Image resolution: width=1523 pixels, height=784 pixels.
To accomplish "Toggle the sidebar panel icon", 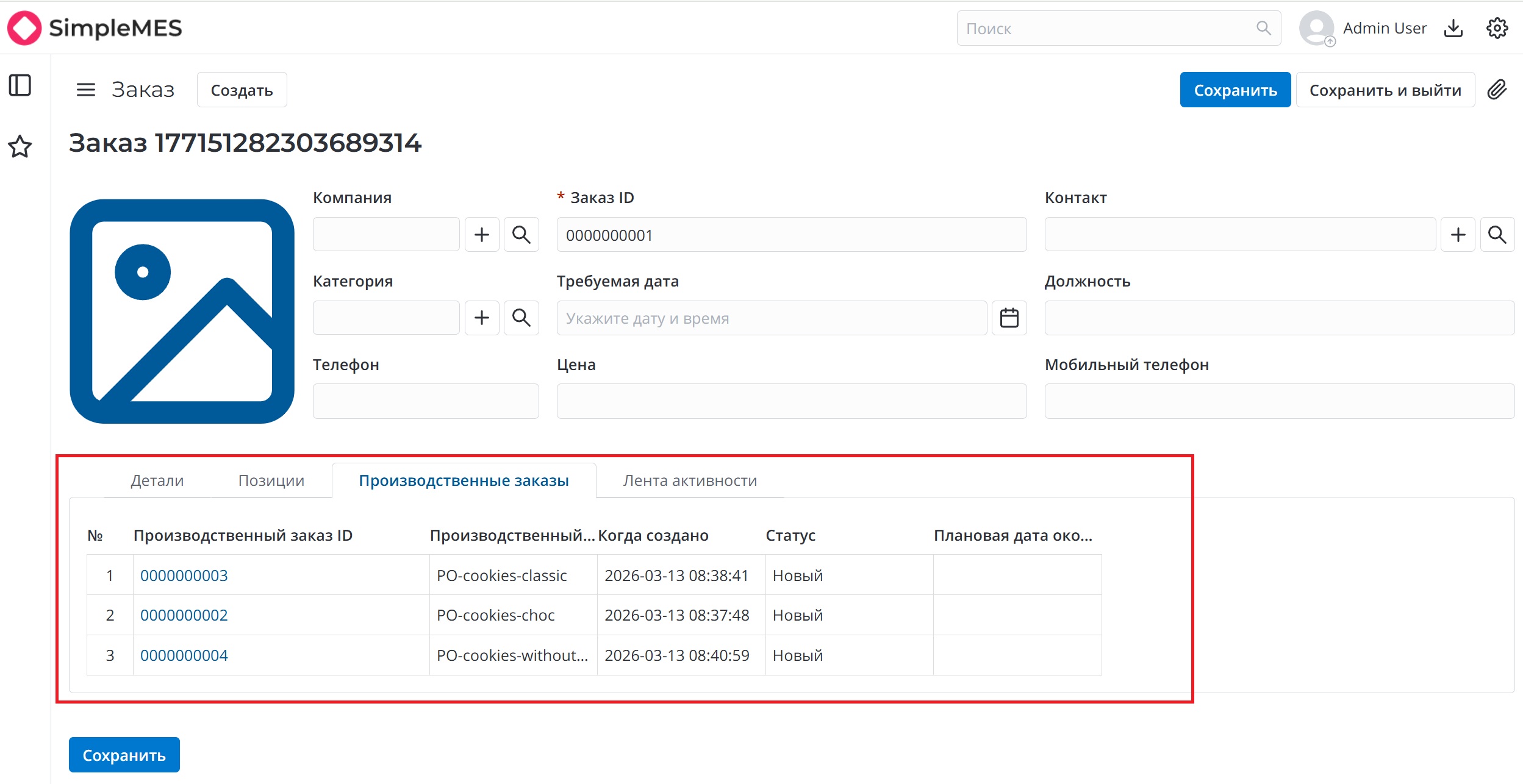I will coord(20,85).
